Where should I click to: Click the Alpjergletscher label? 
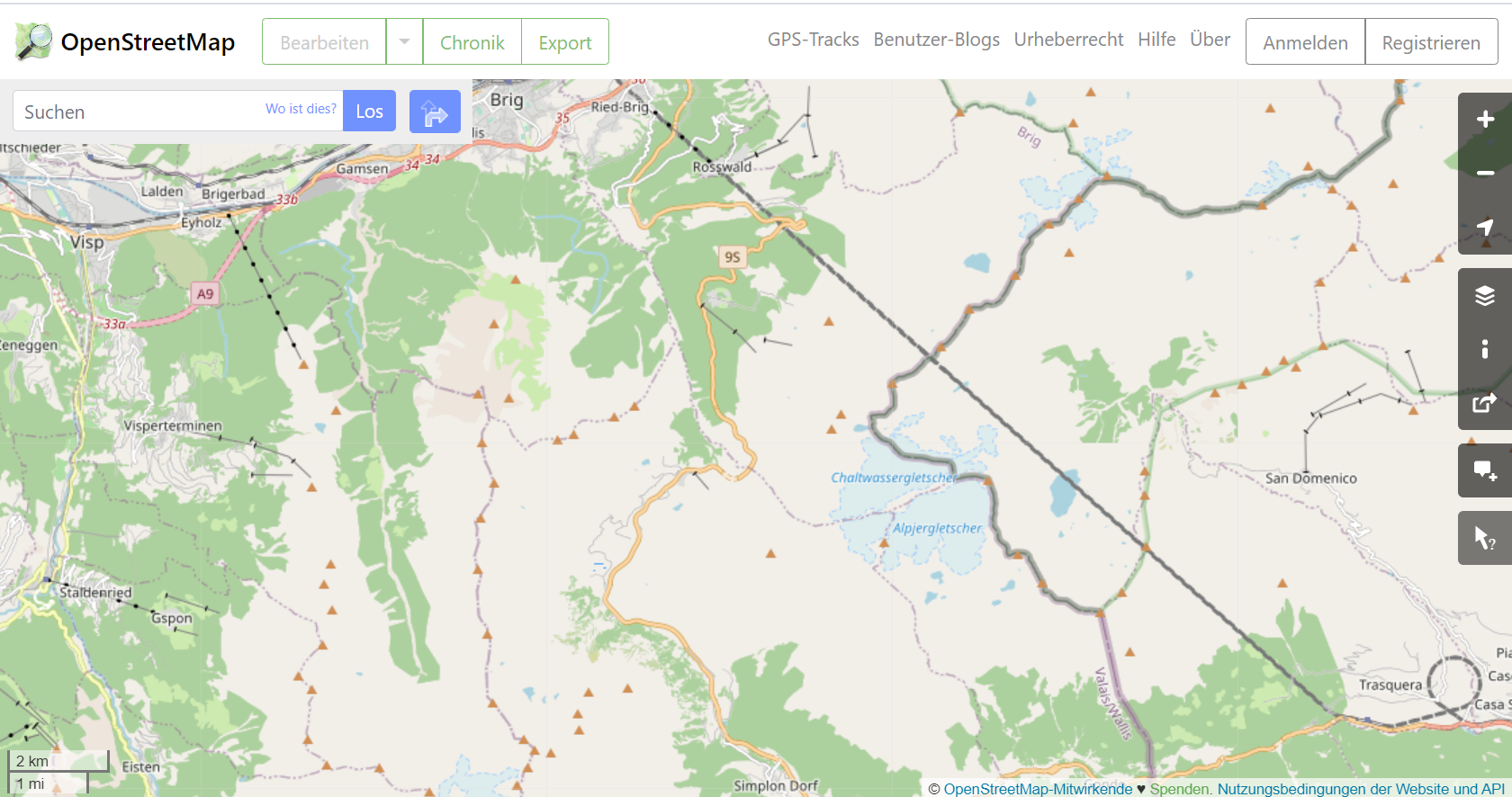938,528
